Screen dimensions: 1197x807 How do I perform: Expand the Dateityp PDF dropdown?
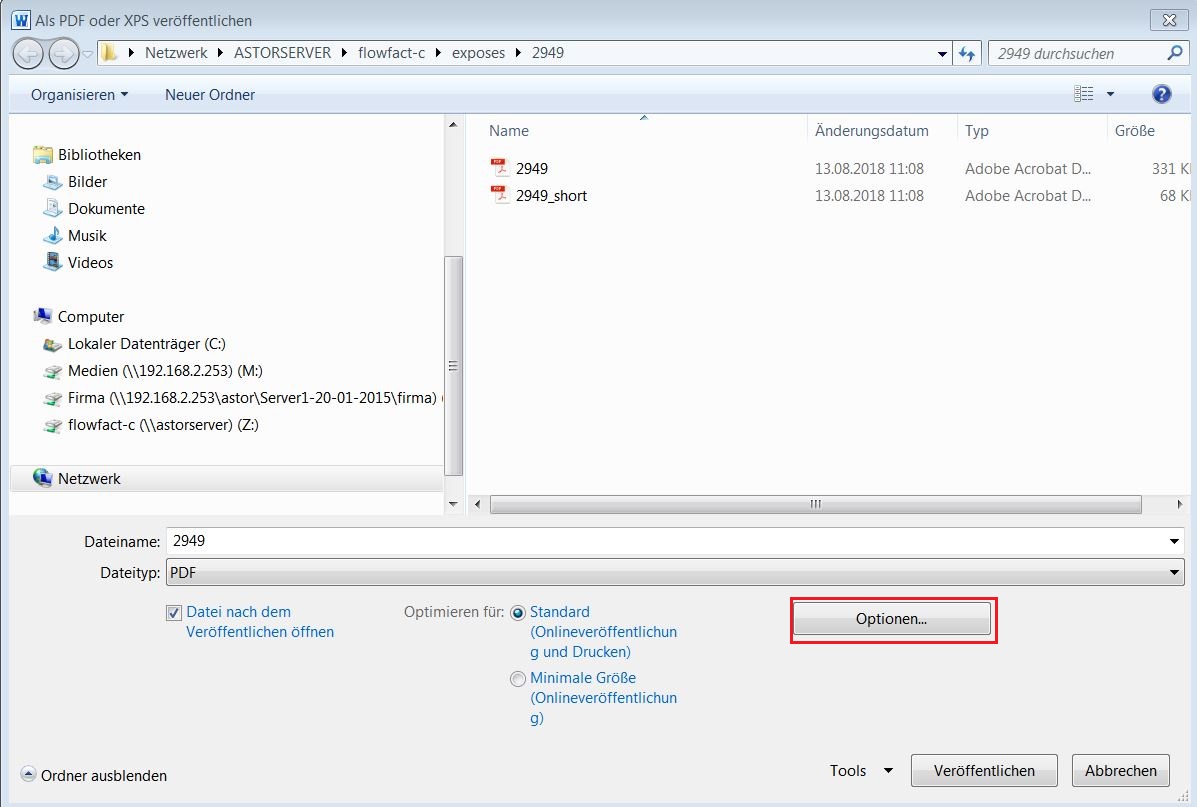[x=1174, y=573]
